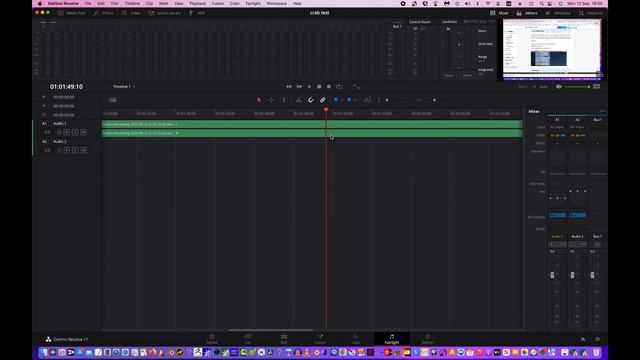The image size is (640, 360).
Task: Open the Workspace menu
Action: pyautogui.click(x=276, y=3)
